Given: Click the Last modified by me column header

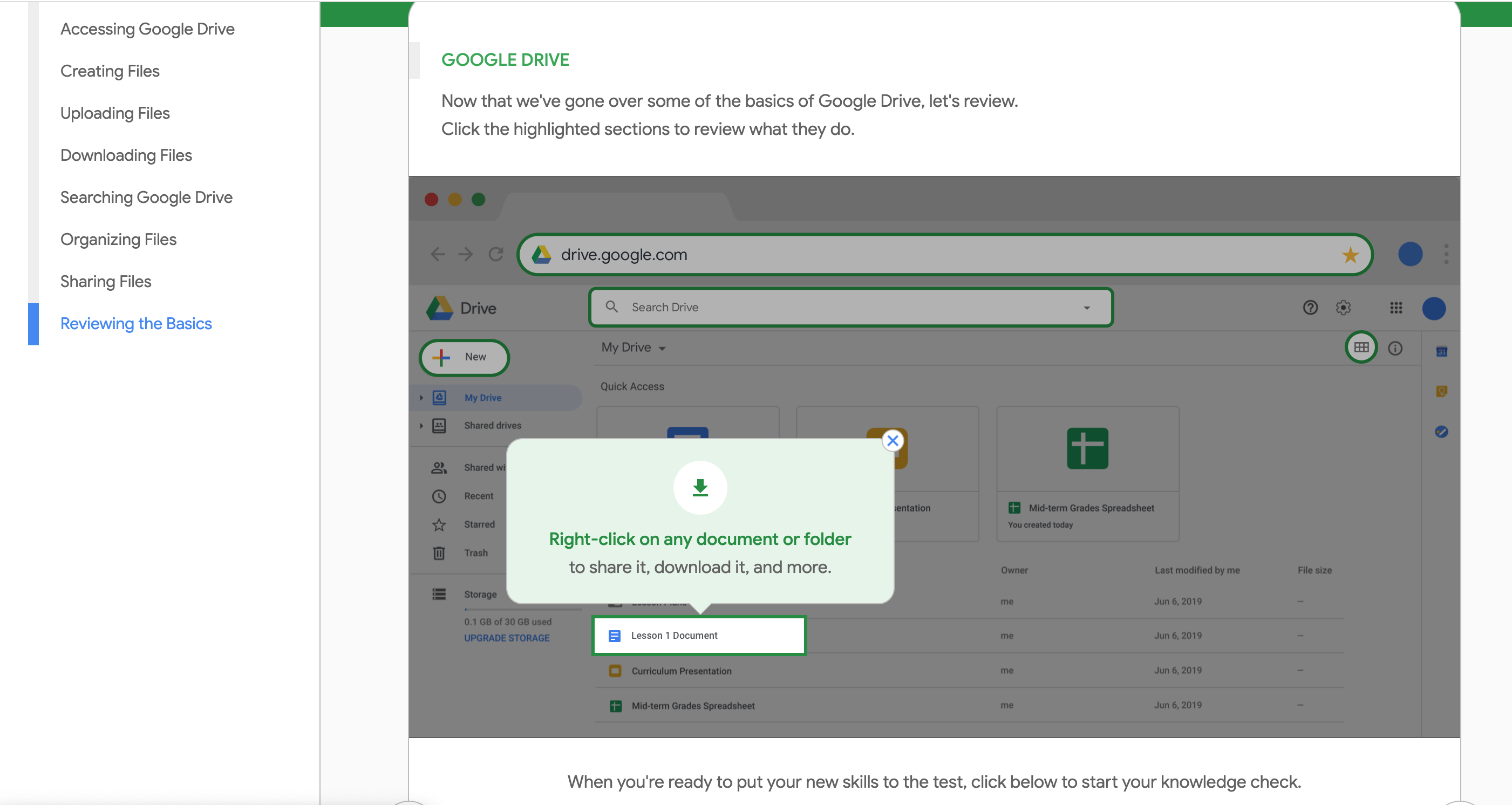Looking at the screenshot, I should point(1197,570).
